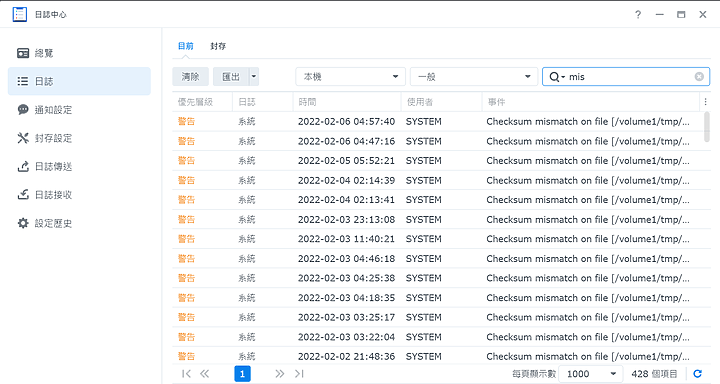Screen dimensions: 720x384
Task: Select log entry at 2022-02-03 04:46:18
Action: point(438,259)
